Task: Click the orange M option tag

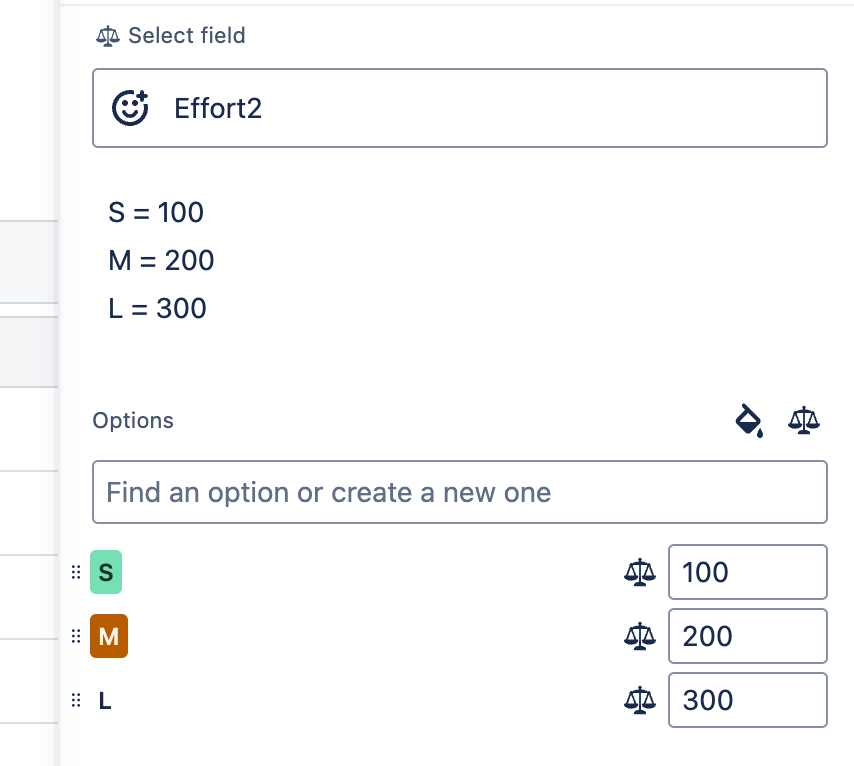Action: 109,636
